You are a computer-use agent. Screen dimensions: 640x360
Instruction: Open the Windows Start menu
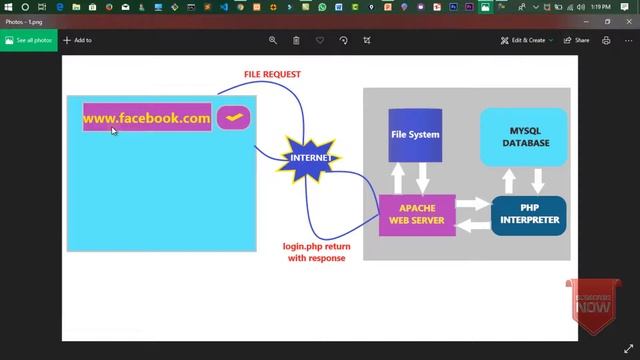8,7
